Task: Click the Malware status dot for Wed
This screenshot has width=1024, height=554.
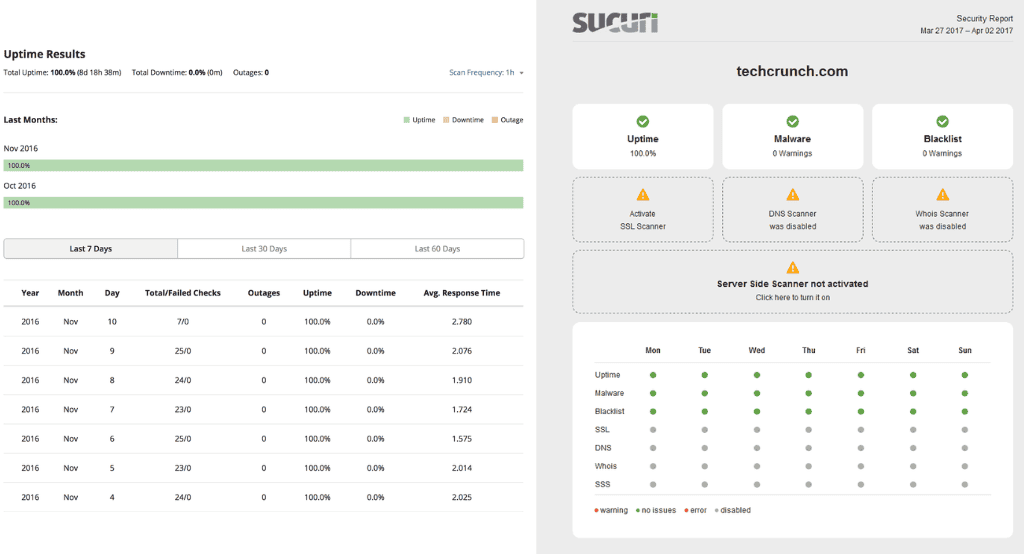Action: [x=756, y=393]
